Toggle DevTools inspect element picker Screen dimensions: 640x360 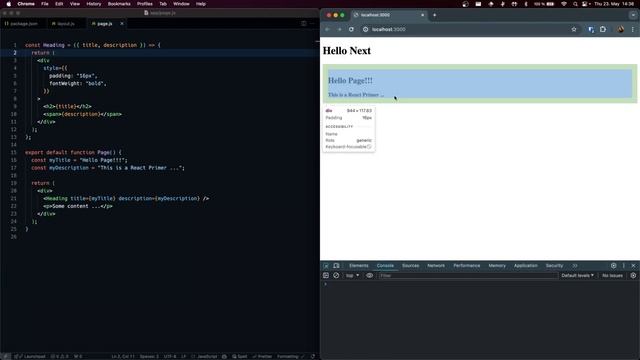(326, 266)
